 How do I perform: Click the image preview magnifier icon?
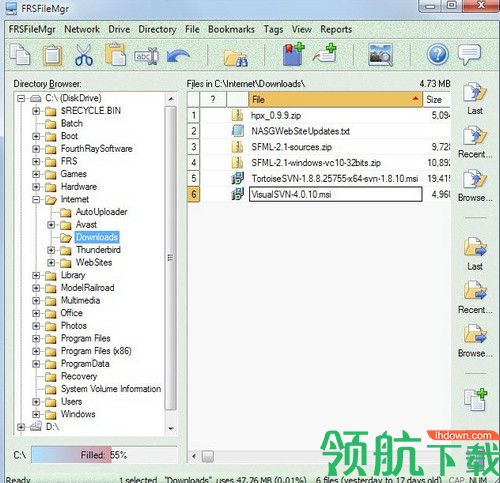point(381,54)
